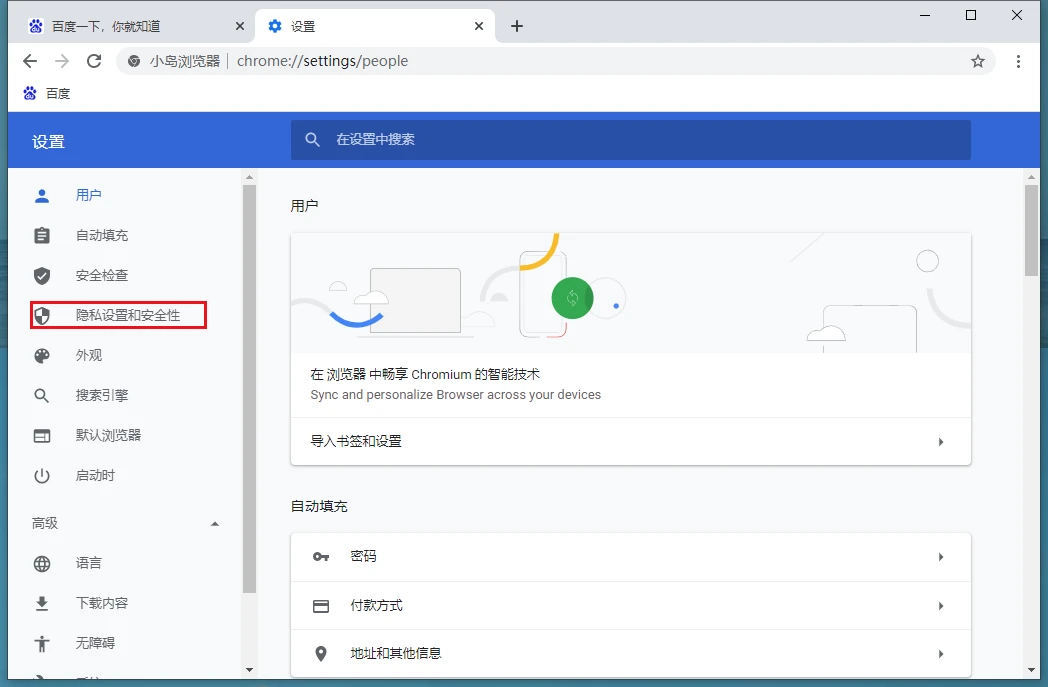The image size is (1048, 687).
Task: Open a new tab with plus button
Action: point(516,26)
